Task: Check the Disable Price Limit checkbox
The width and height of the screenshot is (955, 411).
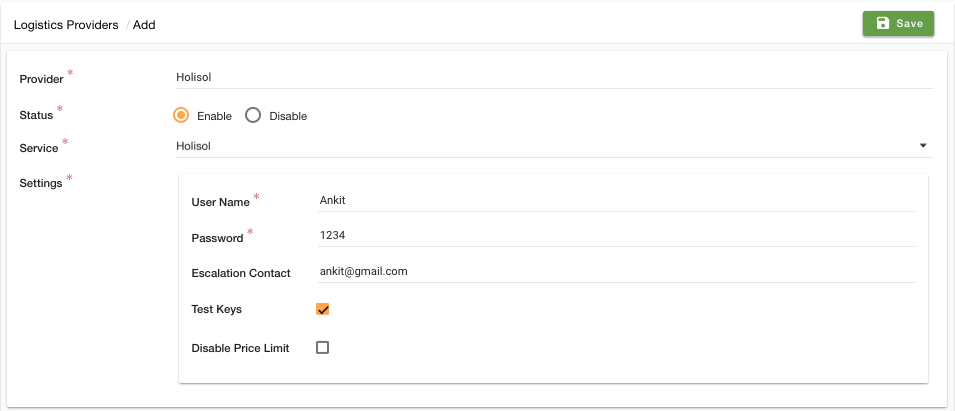Action: tap(322, 348)
